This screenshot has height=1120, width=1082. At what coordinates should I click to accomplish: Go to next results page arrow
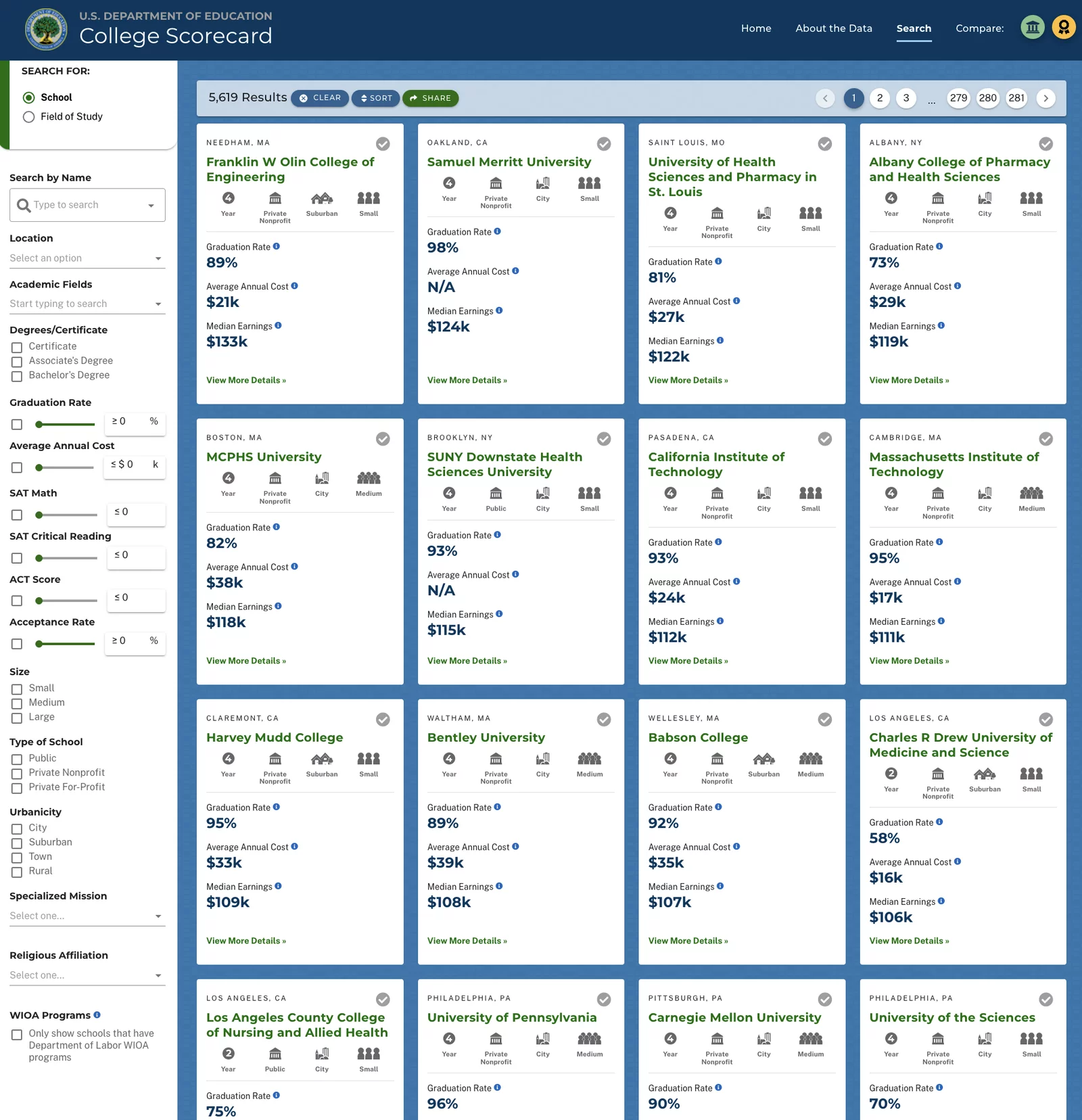point(1045,98)
